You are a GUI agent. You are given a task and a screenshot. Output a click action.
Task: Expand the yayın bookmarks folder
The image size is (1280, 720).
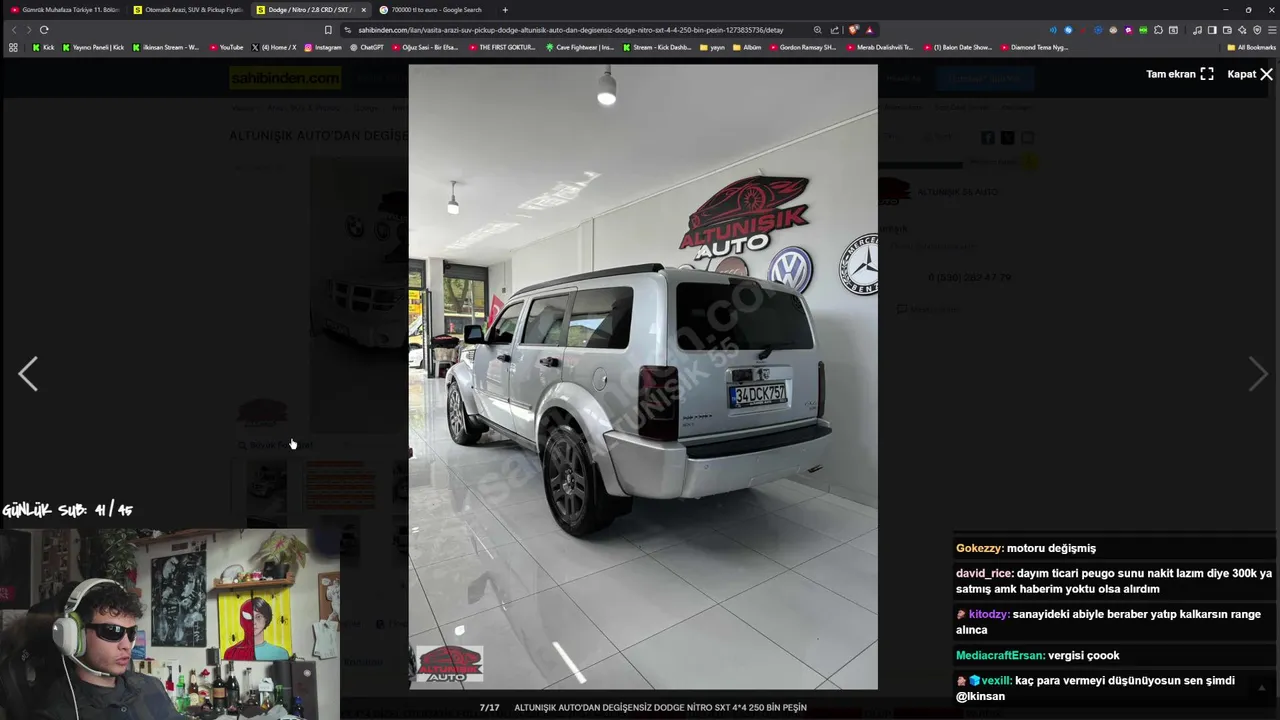point(712,47)
